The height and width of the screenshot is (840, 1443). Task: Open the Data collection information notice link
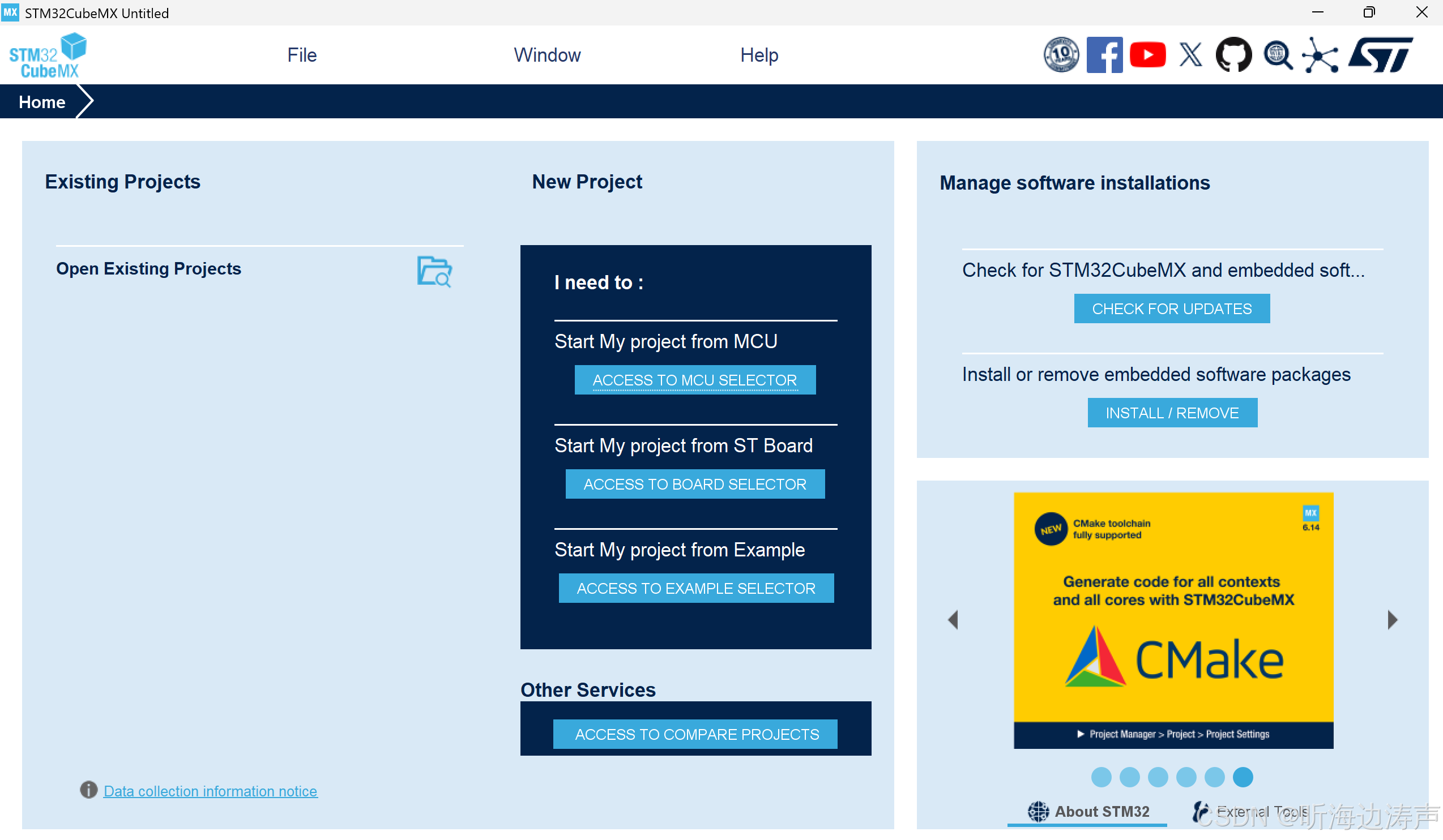[x=210, y=791]
